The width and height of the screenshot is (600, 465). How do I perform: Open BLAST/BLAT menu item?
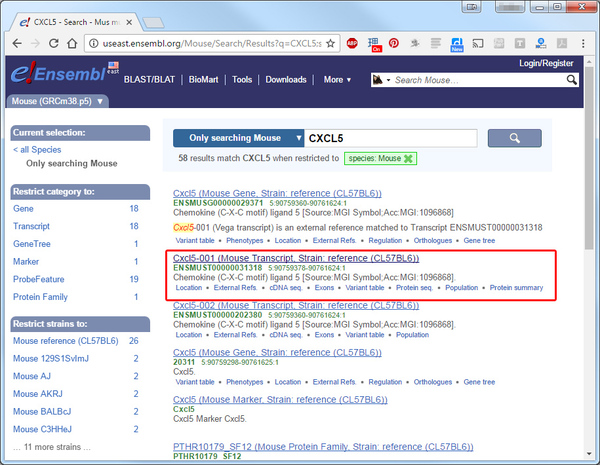point(149,80)
